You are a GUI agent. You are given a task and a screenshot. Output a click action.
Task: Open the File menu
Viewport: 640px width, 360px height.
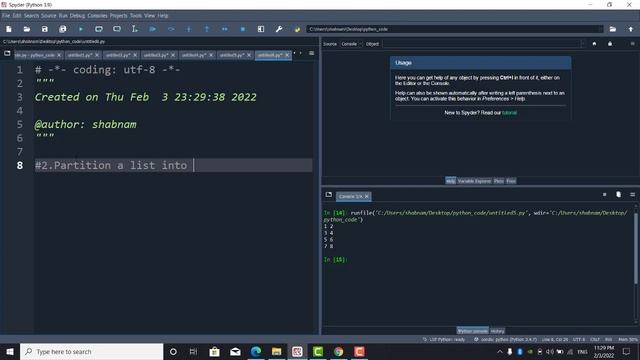(x=6, y=16)
